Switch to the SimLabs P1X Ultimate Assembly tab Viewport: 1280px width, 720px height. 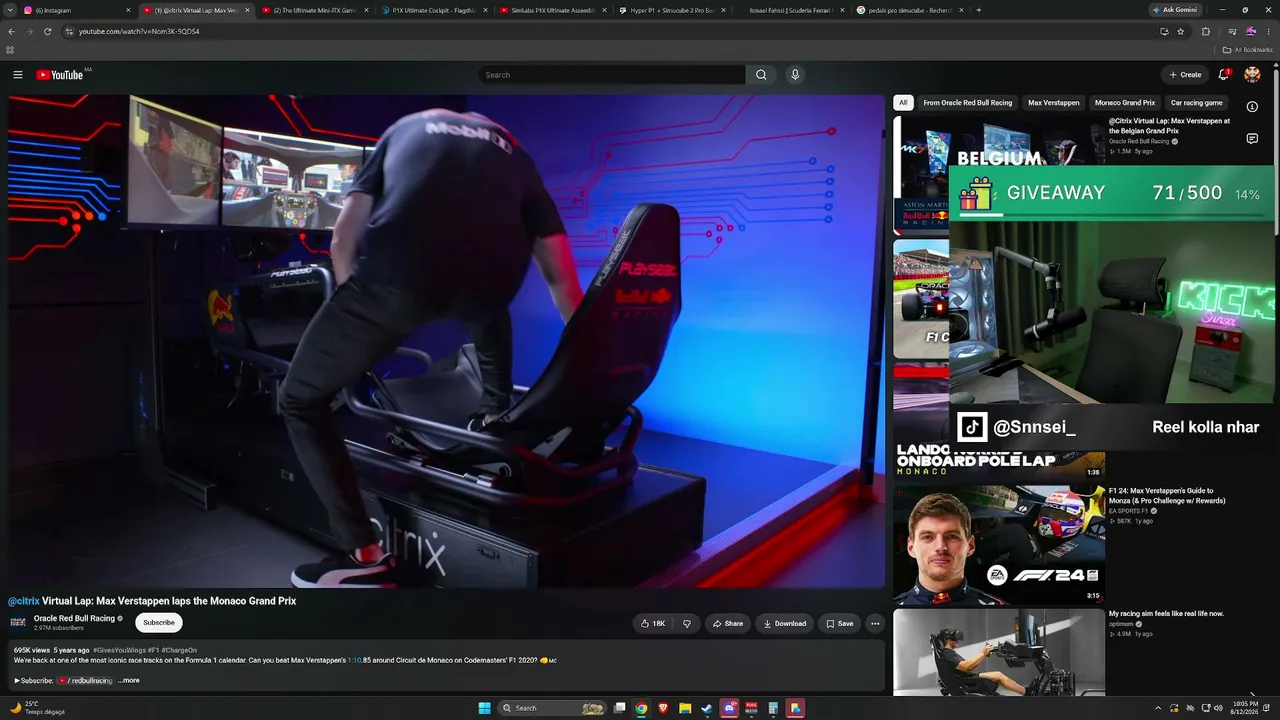tap(552, 10)
